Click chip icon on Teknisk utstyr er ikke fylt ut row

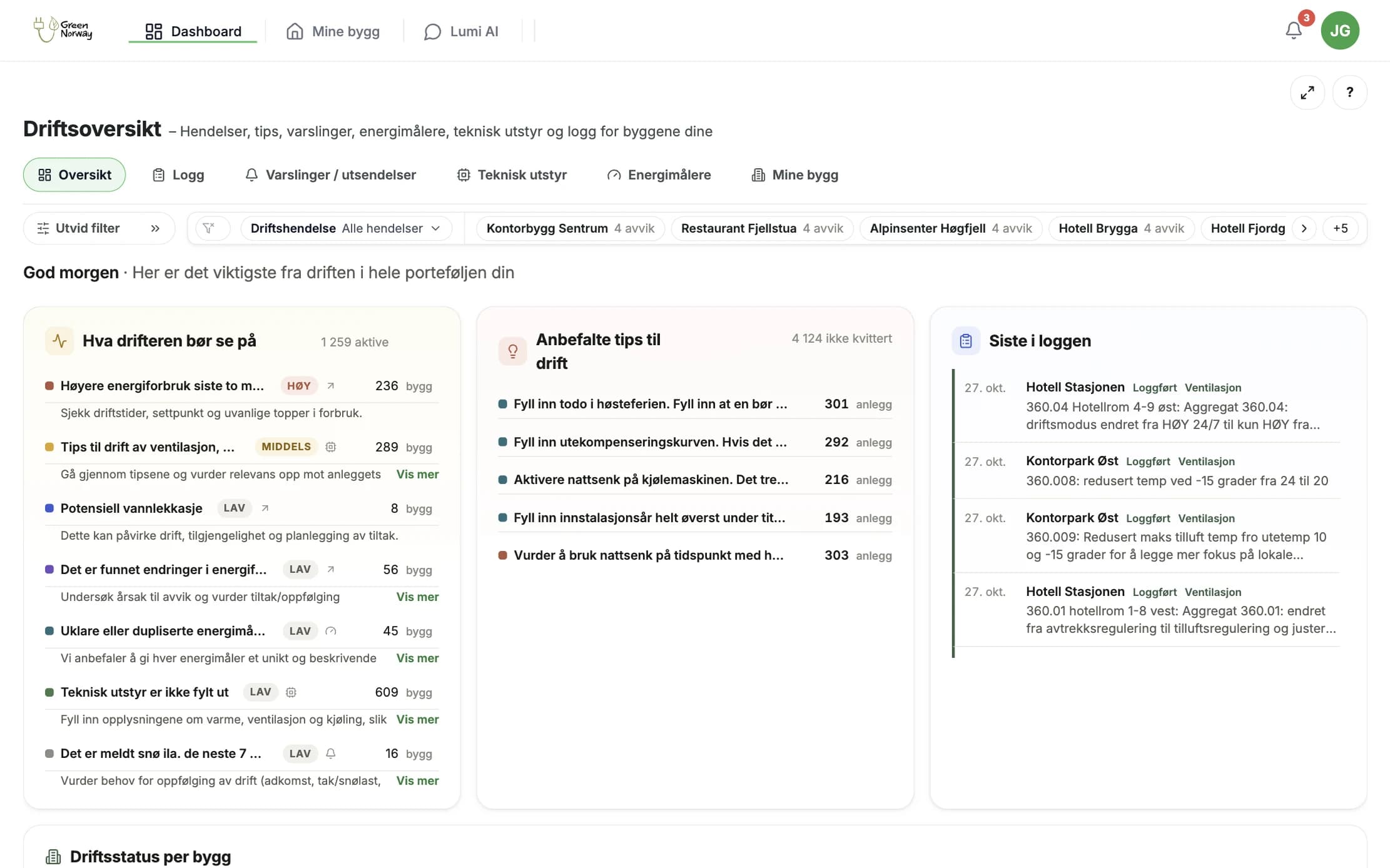291,692
